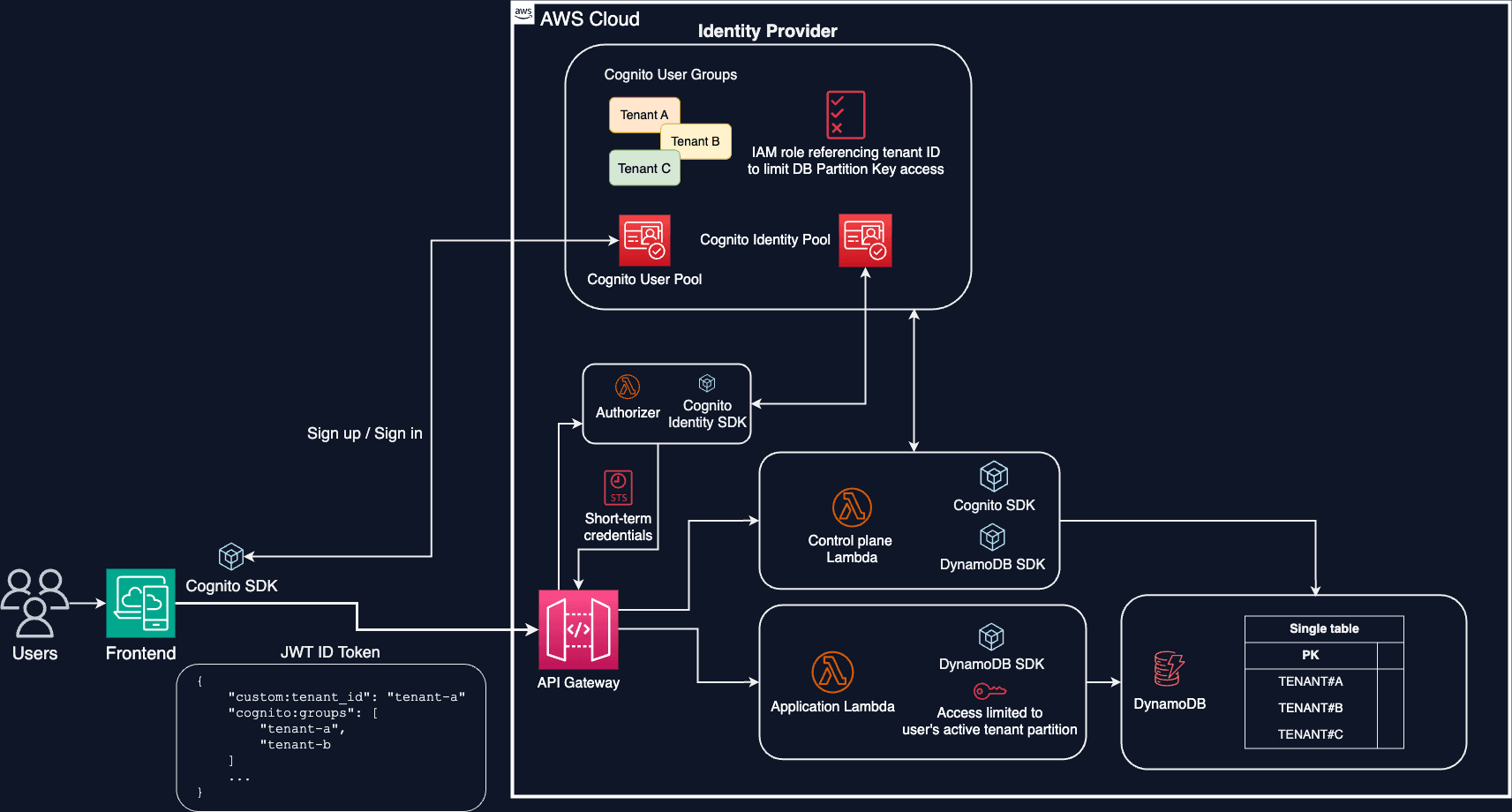Click the Single table header cell
This screenshot has height=812, width=1512.
1324,628
